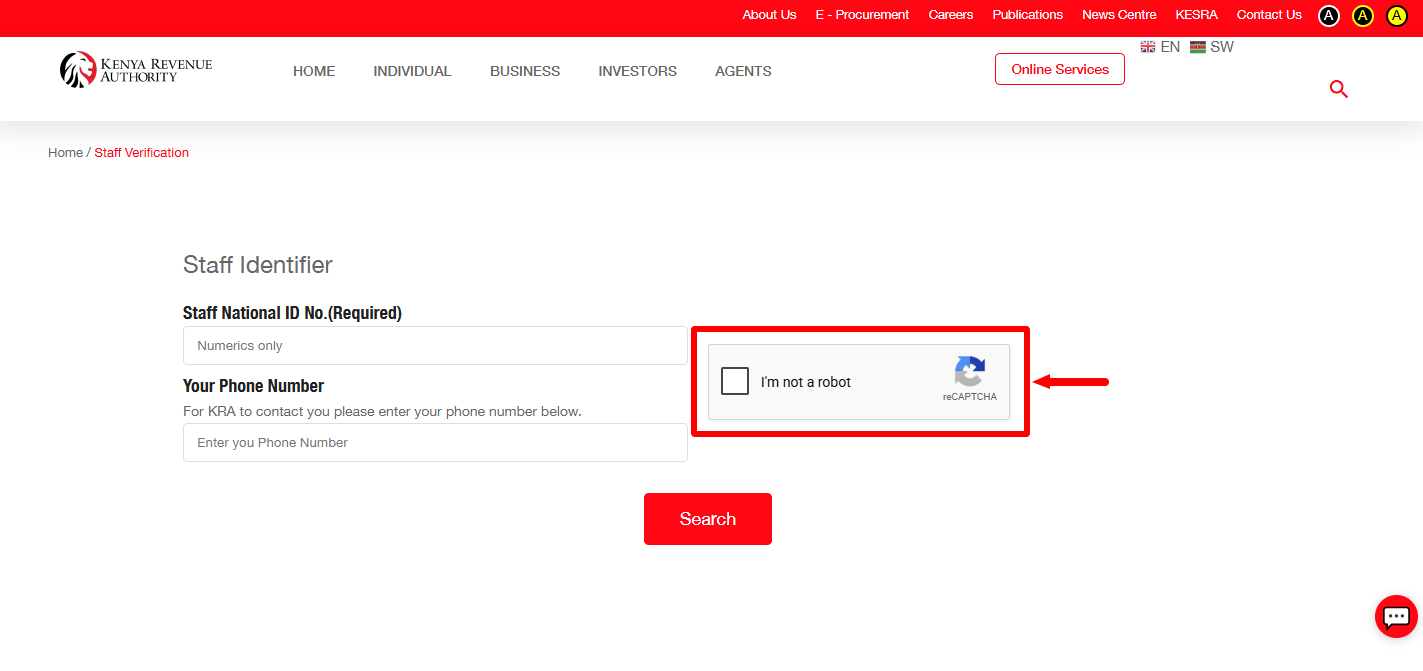
Task: Focus the phone number input field
Action: tap(435, 442)
